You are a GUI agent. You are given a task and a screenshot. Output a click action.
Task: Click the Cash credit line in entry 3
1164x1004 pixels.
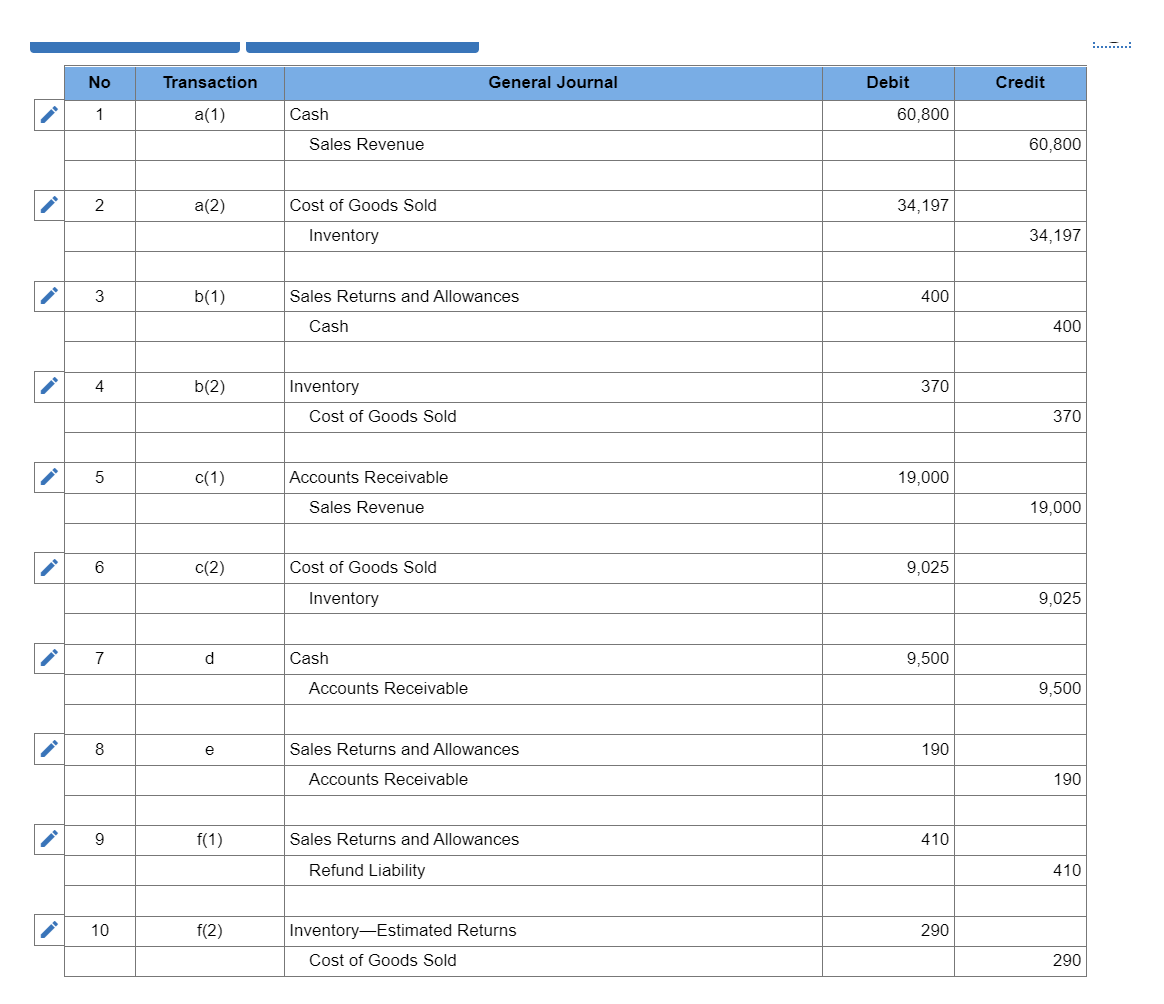tap(328, 327)
